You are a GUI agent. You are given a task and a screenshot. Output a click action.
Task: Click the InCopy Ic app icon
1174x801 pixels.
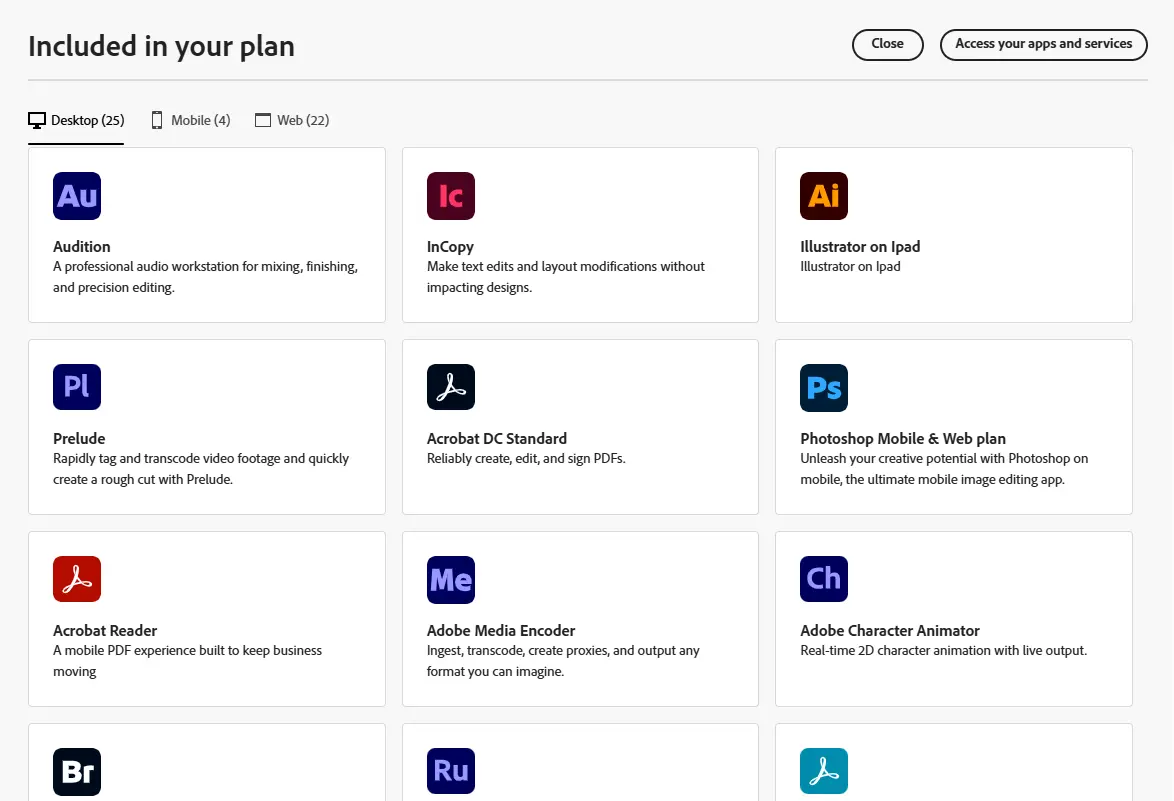(x=451, y=196)
